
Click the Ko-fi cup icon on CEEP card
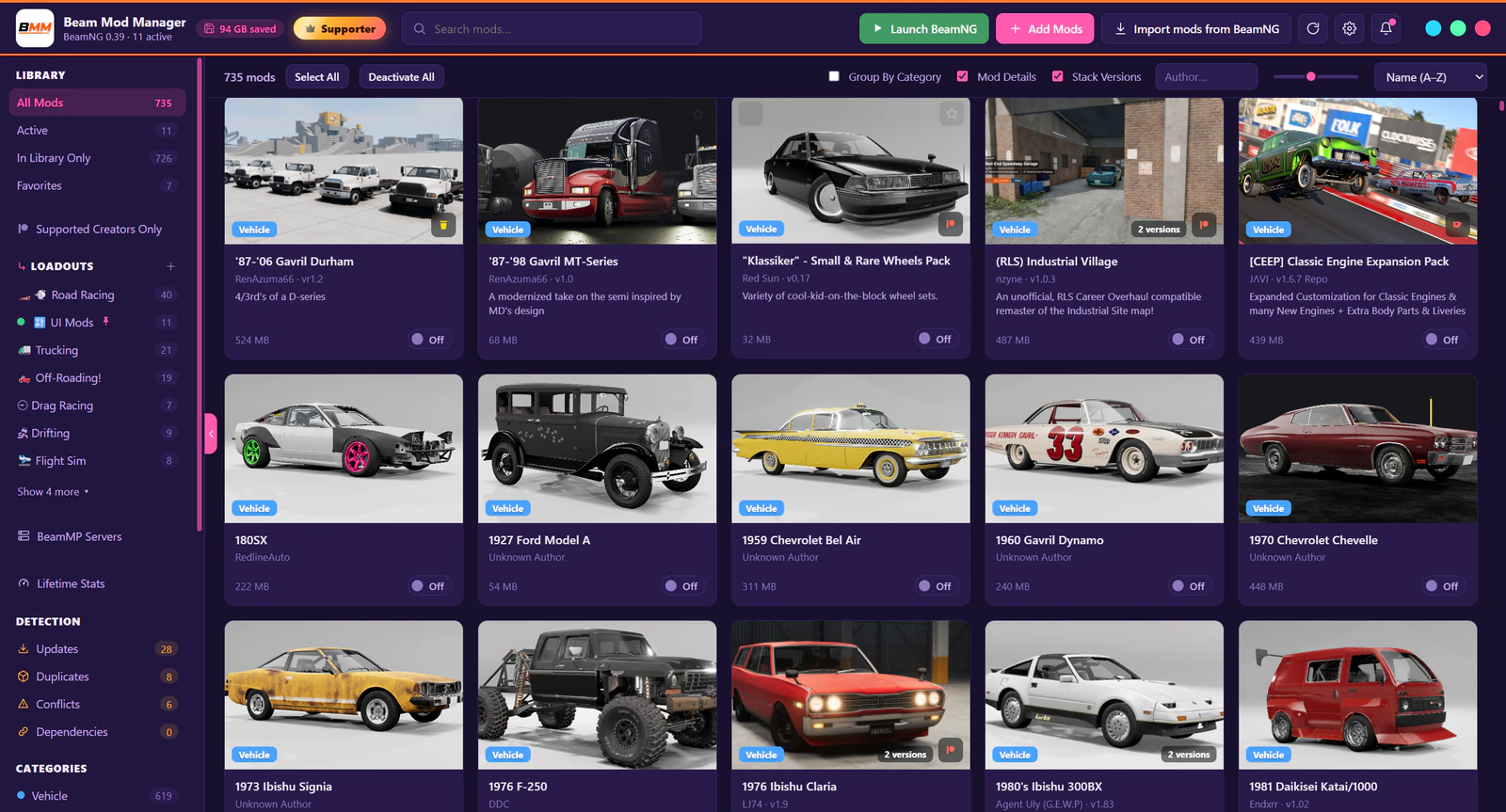[1457, 225]
